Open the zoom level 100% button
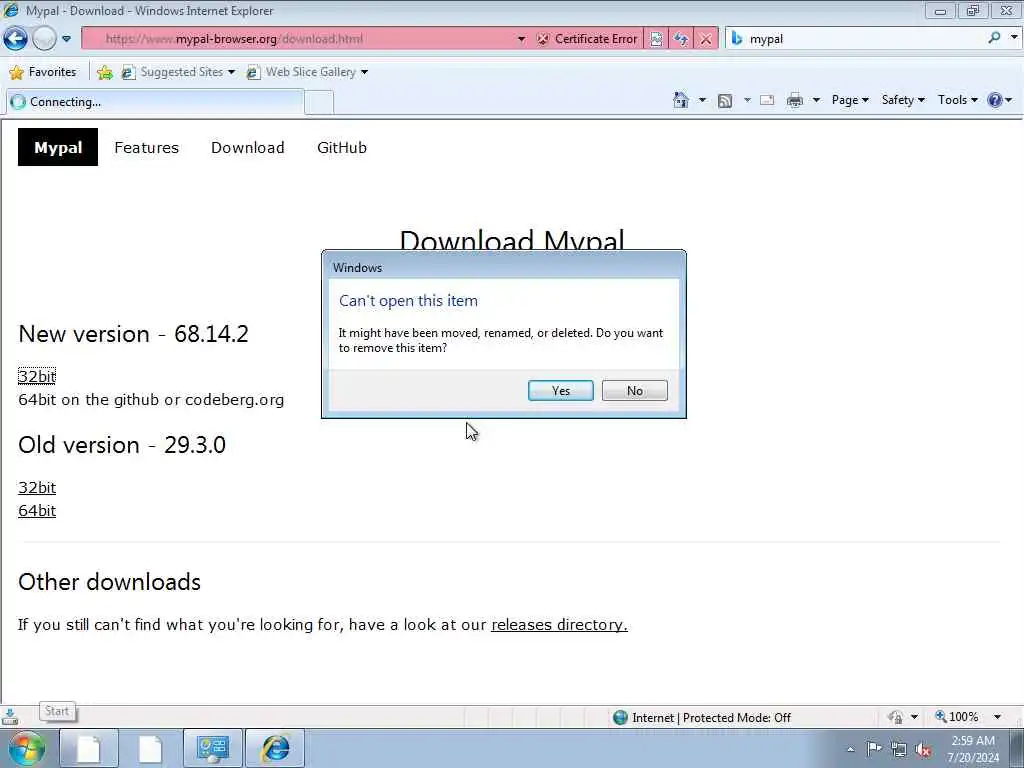The image size is (1024, 768). (957, 717)
